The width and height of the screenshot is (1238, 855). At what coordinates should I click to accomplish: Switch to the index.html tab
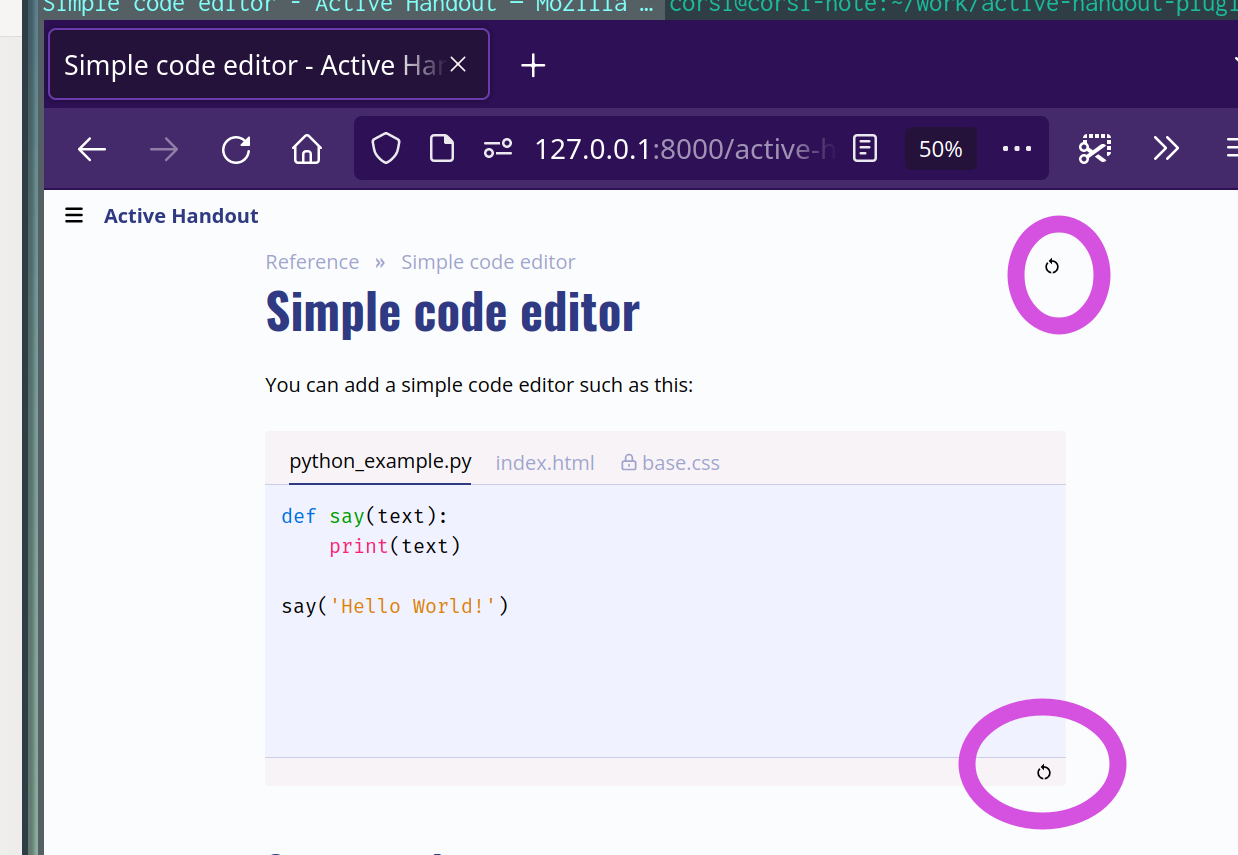click(x=545, y=462)
